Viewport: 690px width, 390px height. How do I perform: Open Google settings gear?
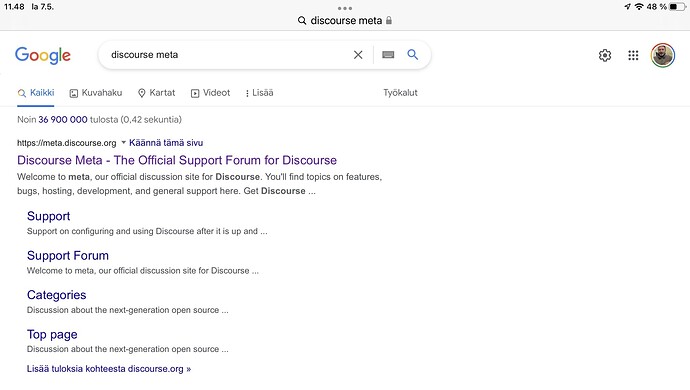tap(605, 55)
